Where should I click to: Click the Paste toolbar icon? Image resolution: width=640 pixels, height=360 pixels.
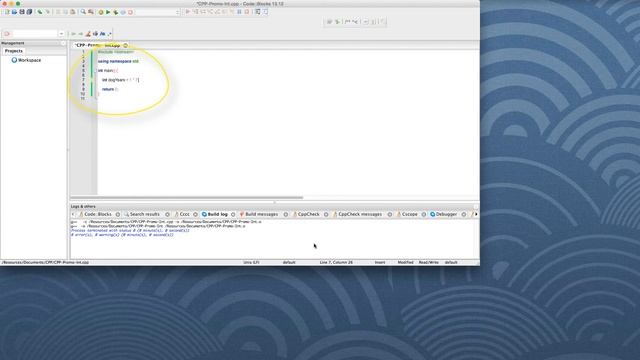[73, 12]
